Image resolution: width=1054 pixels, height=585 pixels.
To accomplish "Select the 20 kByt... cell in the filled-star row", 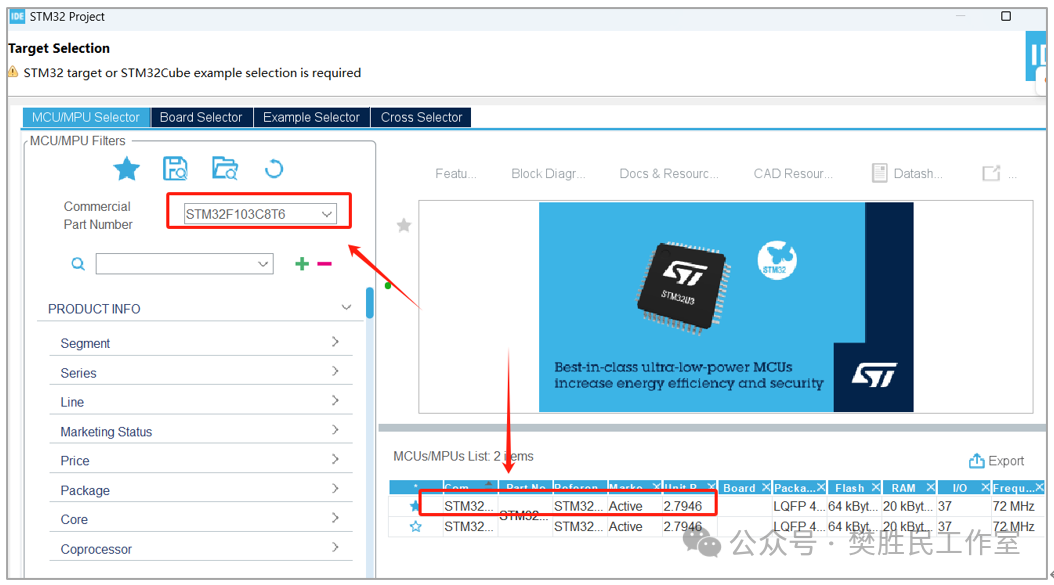I will point(907,506).
